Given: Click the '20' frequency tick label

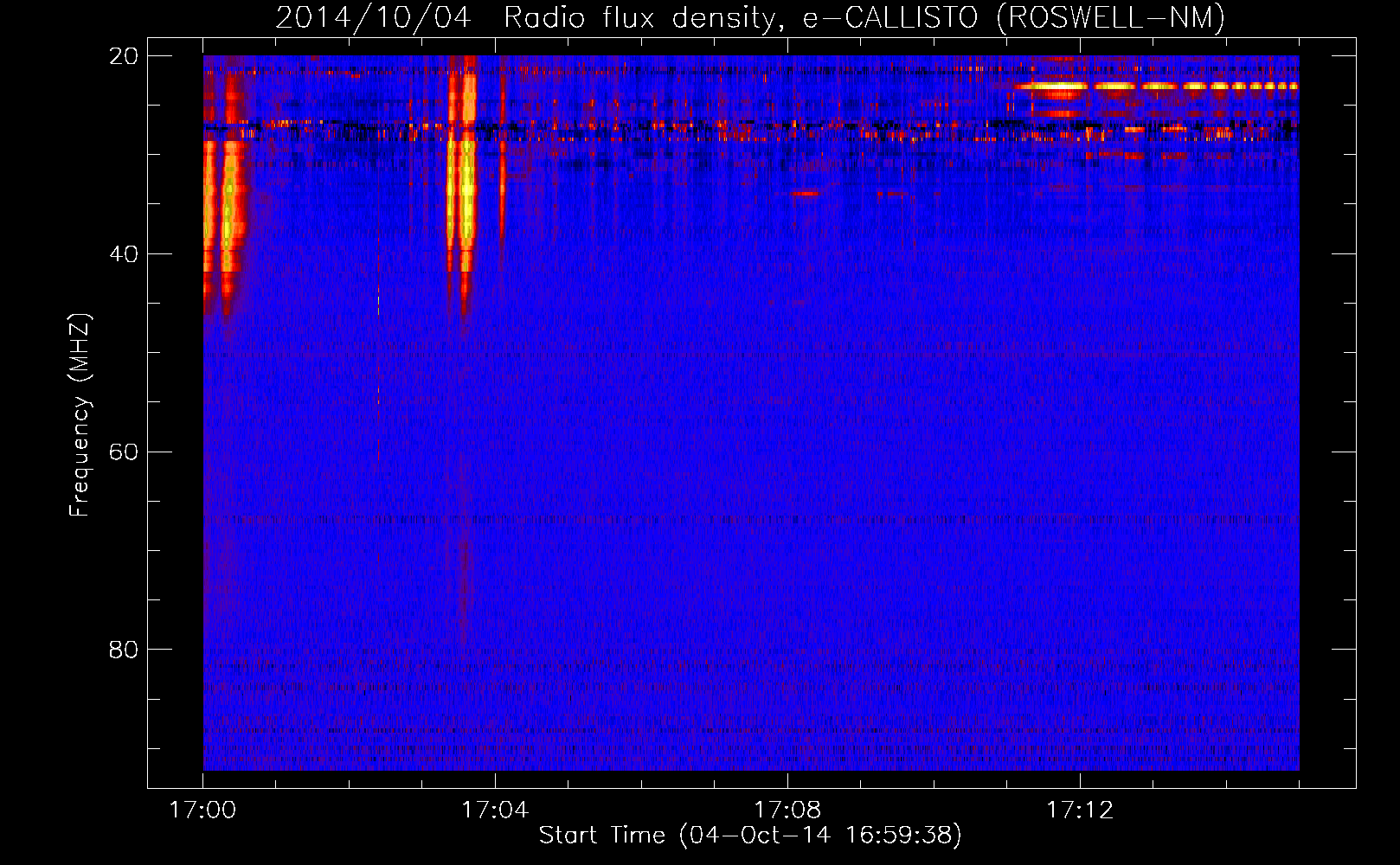Looking at the screenshot, I should [124, 56].
